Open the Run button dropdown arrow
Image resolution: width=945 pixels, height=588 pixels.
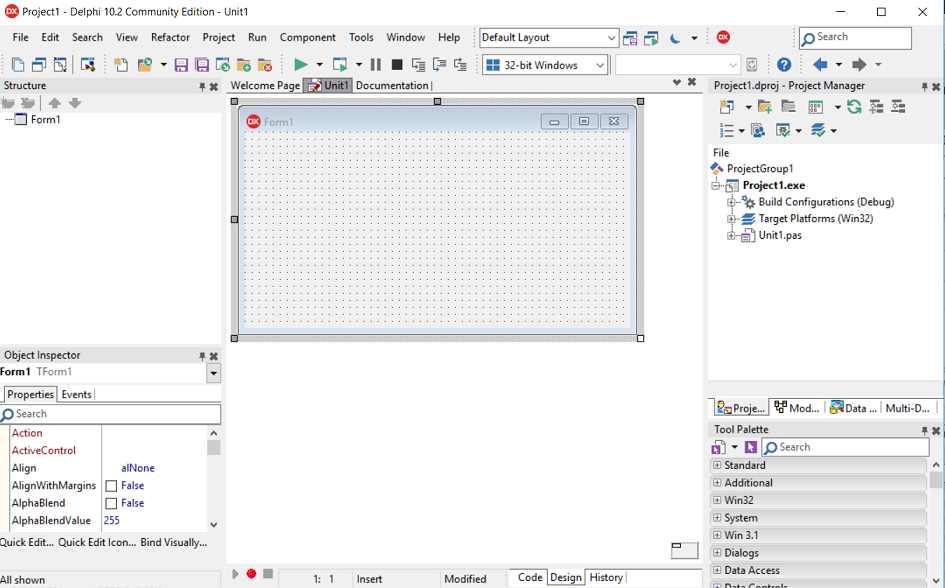pos(319,64)
